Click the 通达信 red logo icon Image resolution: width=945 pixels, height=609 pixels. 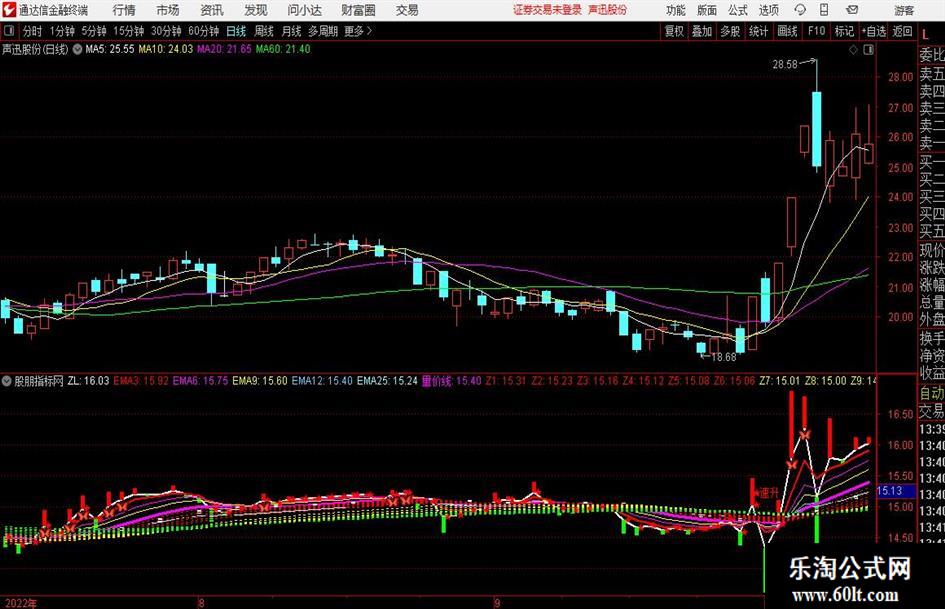[8, 10]
